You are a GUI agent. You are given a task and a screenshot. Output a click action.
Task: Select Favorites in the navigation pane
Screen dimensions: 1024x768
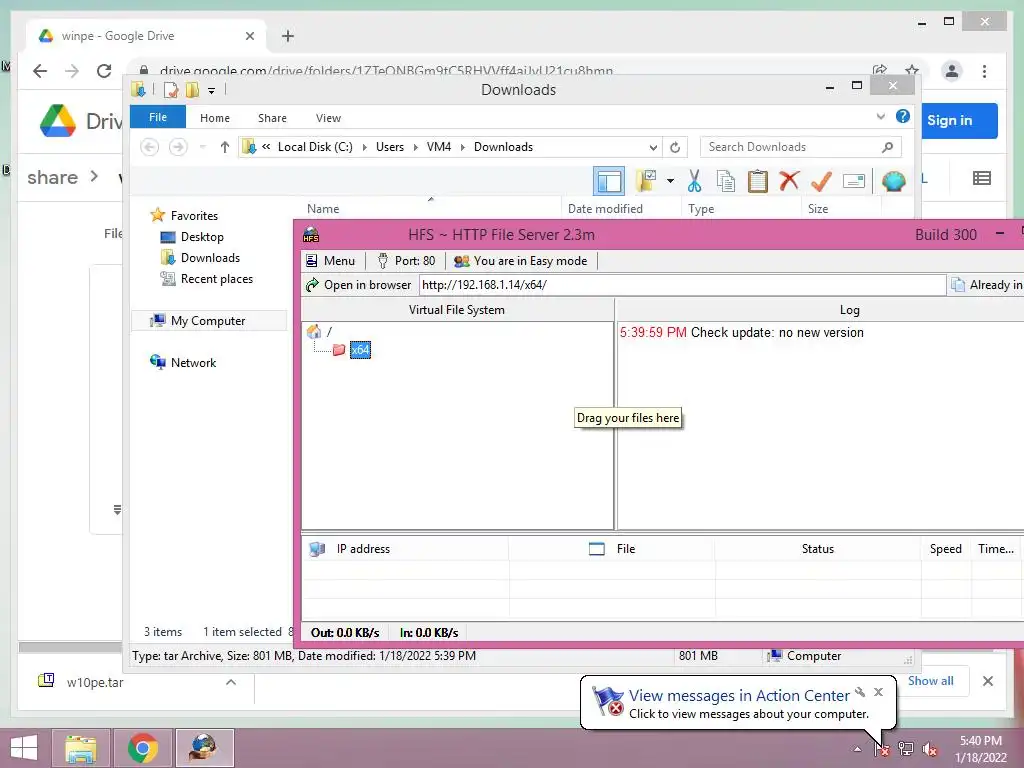coord(194,216)
